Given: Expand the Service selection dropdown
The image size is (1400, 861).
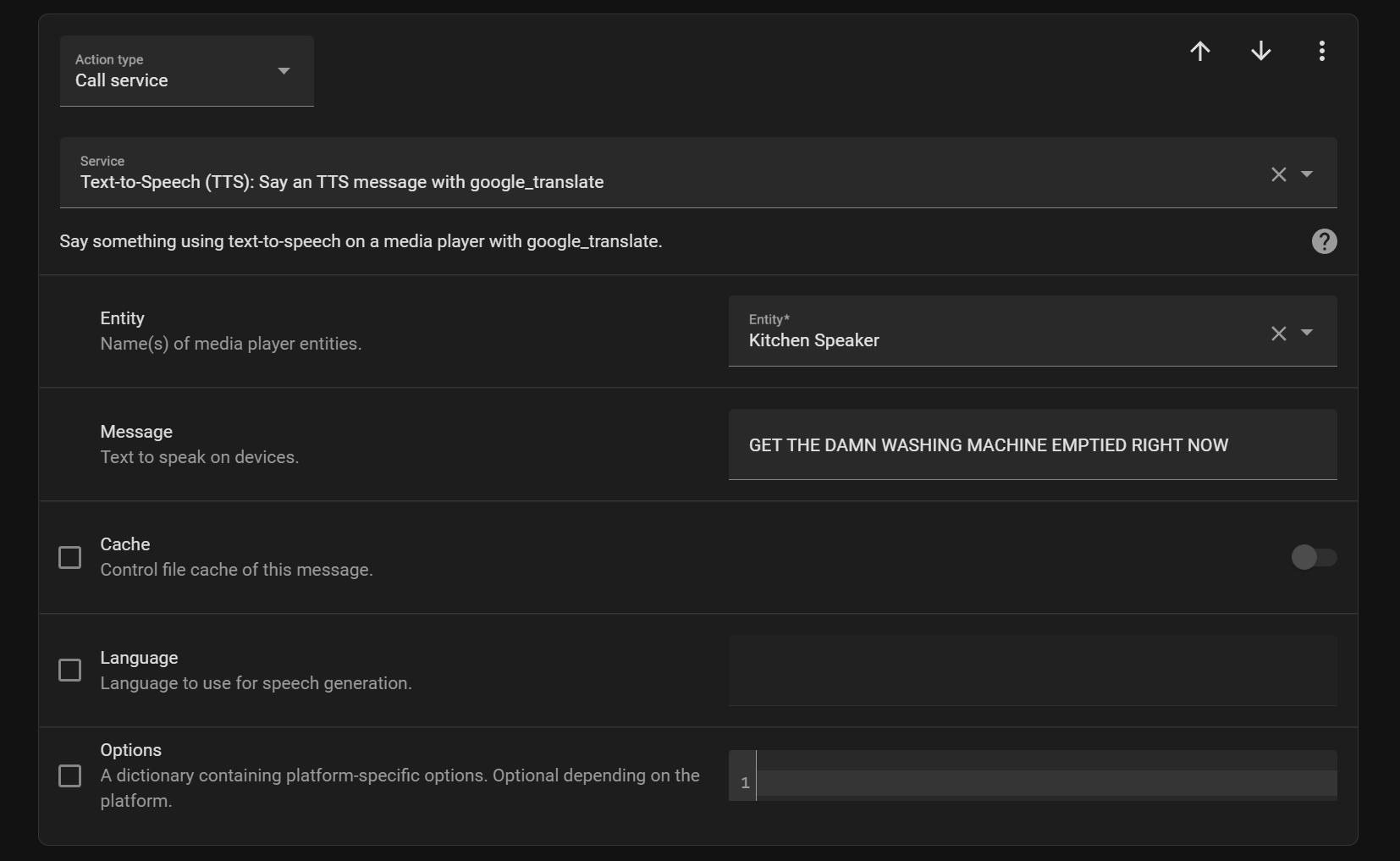Looking at the screenshot, I should 1308,174.
